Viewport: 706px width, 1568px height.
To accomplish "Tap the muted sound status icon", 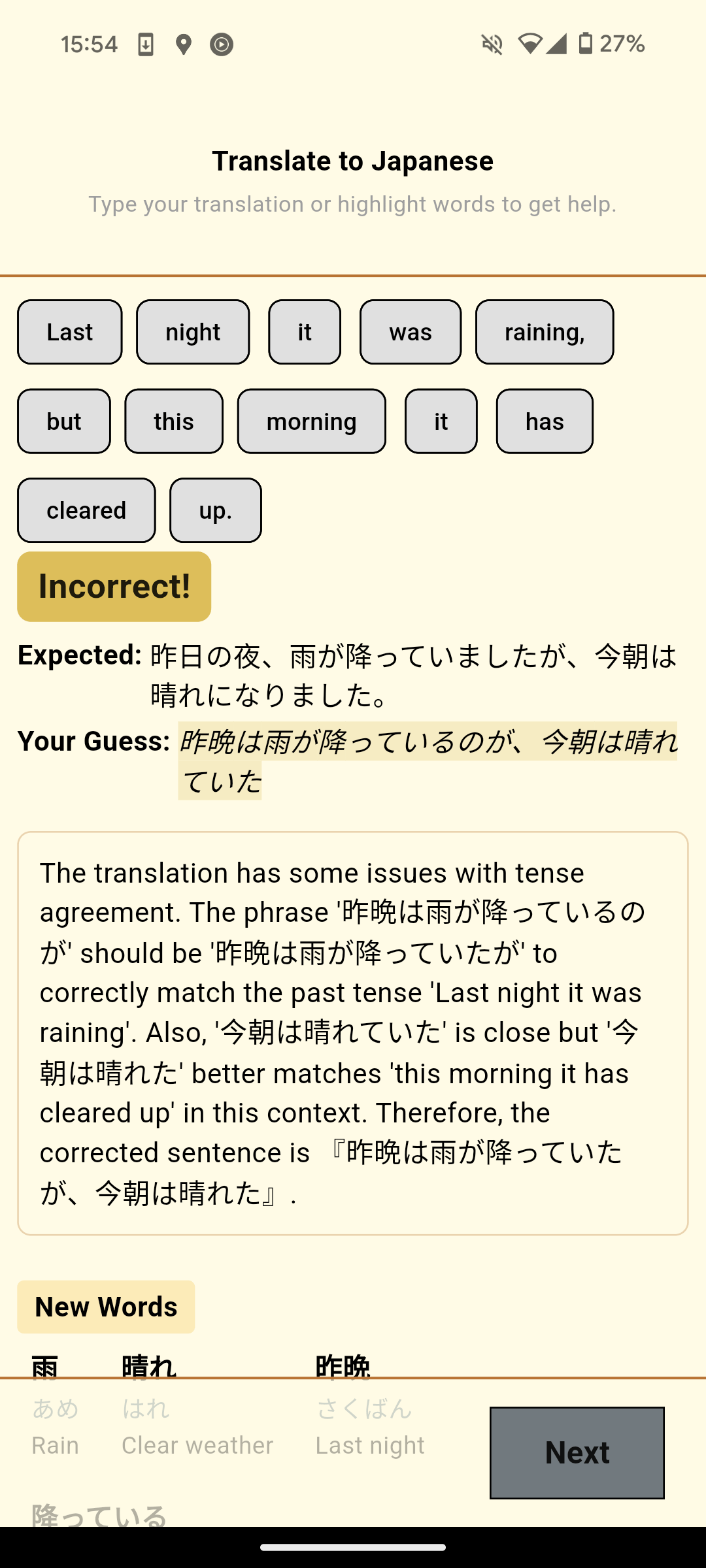I will click(x=492, y=44).
